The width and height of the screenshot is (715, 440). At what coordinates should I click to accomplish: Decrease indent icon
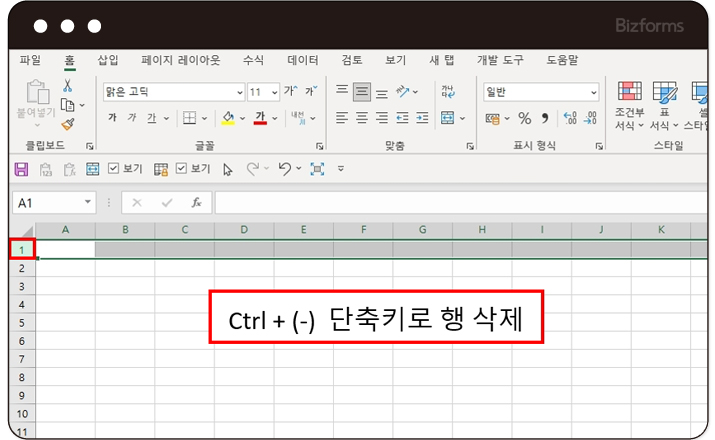(x=402, y=118)
